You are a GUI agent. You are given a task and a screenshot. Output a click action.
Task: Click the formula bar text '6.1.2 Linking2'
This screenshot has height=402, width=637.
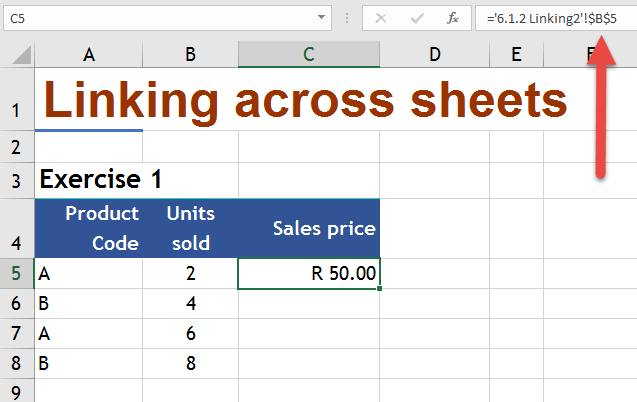pyautogui.click(x=540, y=18)
